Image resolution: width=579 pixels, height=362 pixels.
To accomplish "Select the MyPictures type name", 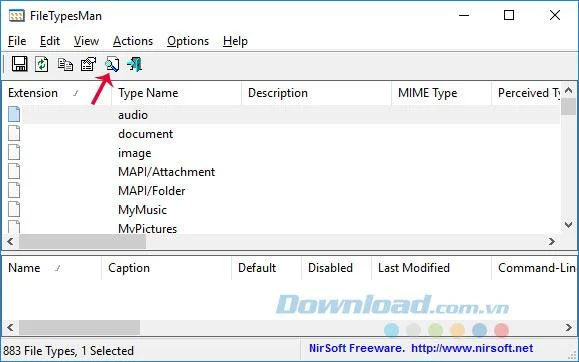I will [148, 228].
